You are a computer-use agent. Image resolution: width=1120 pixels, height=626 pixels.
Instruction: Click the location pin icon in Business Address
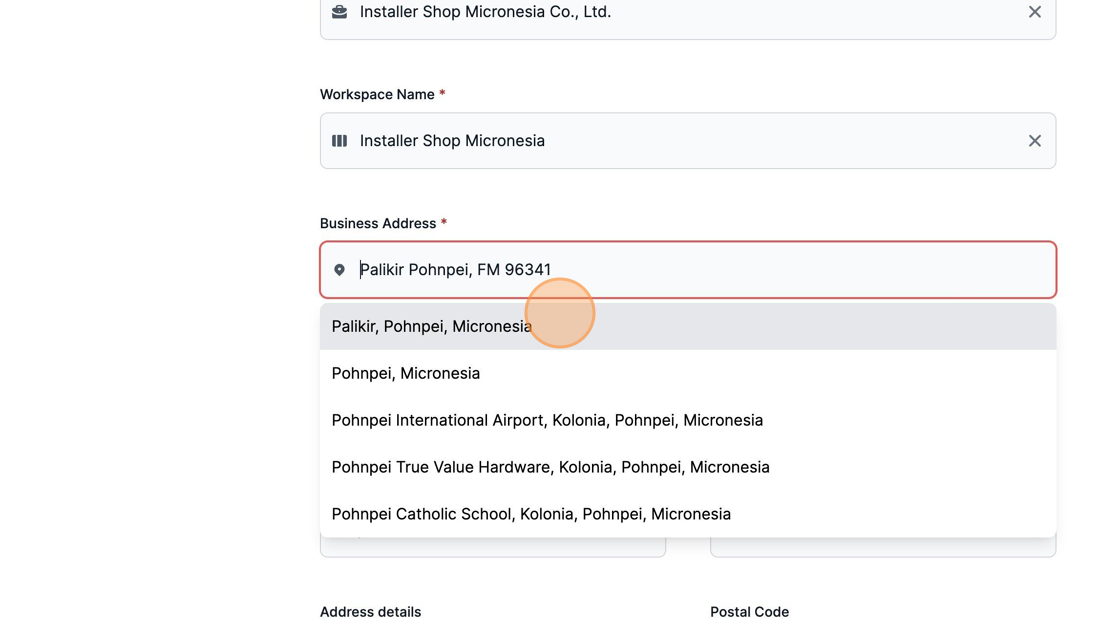[339, 269]
